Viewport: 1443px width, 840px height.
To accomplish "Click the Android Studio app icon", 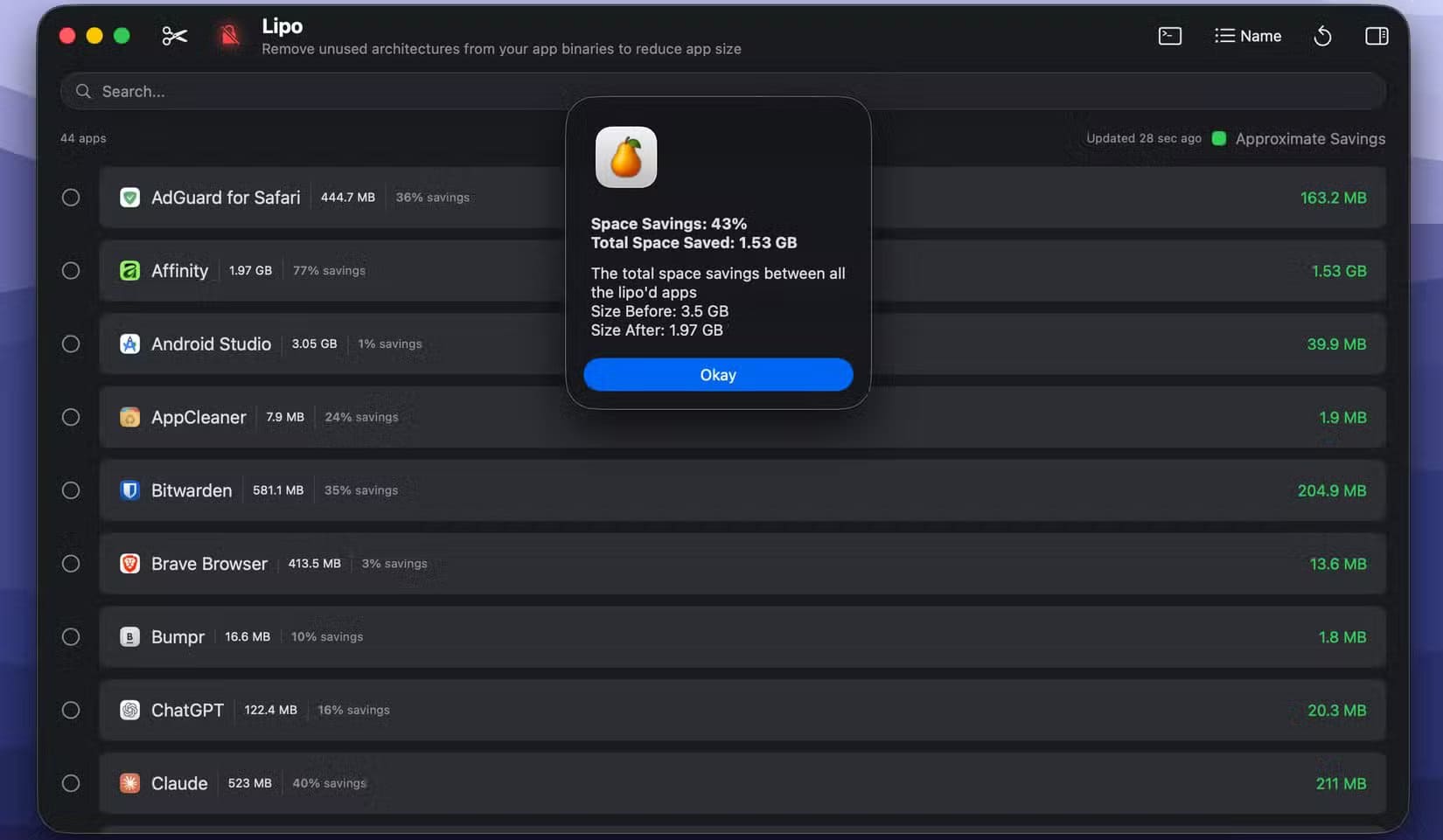I will point(129,344).
